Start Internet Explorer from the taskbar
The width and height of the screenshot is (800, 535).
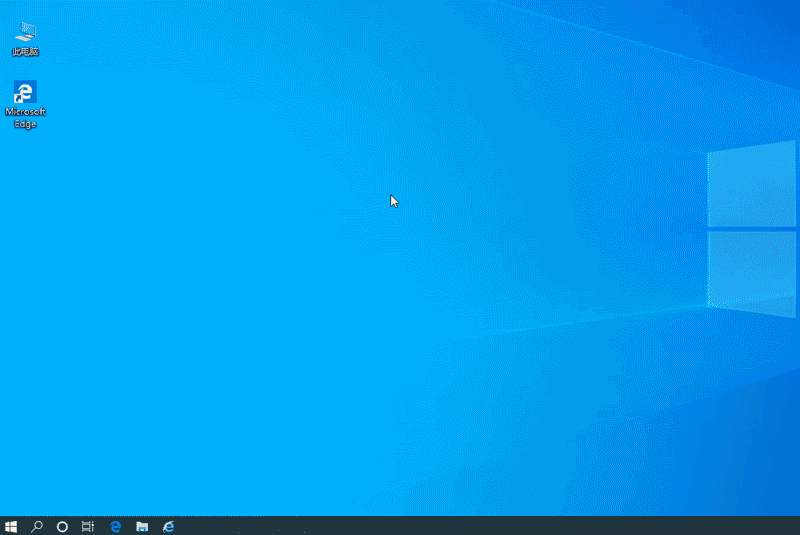169,526
